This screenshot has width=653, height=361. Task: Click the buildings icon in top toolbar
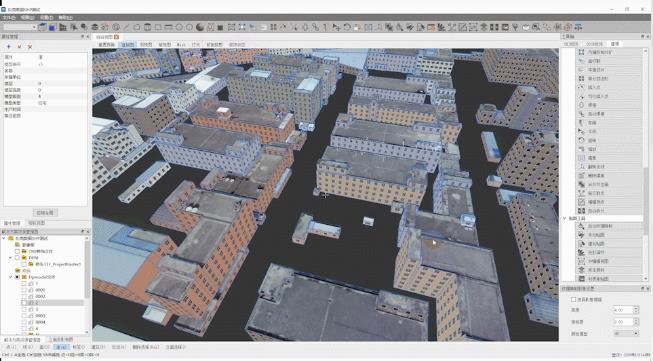[x=63, y=27]
